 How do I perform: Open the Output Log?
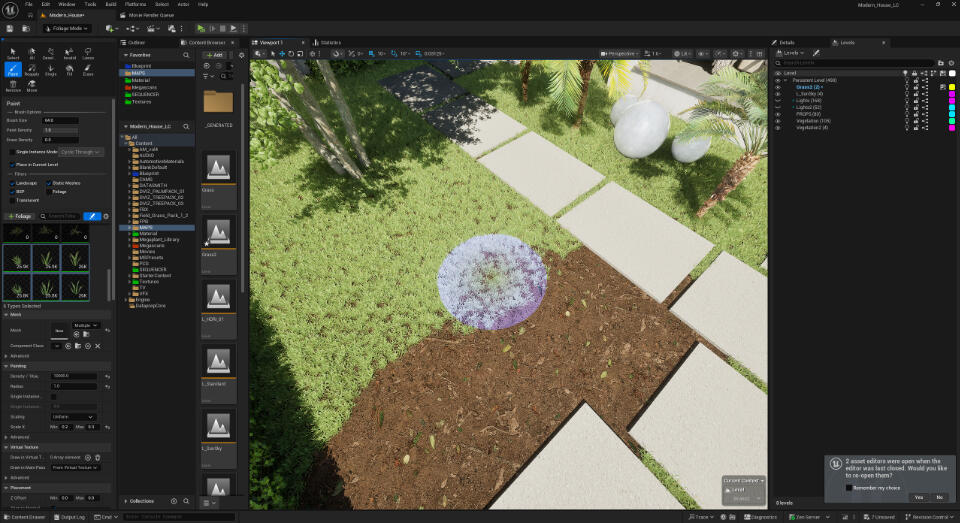click(x=70, y=517)
